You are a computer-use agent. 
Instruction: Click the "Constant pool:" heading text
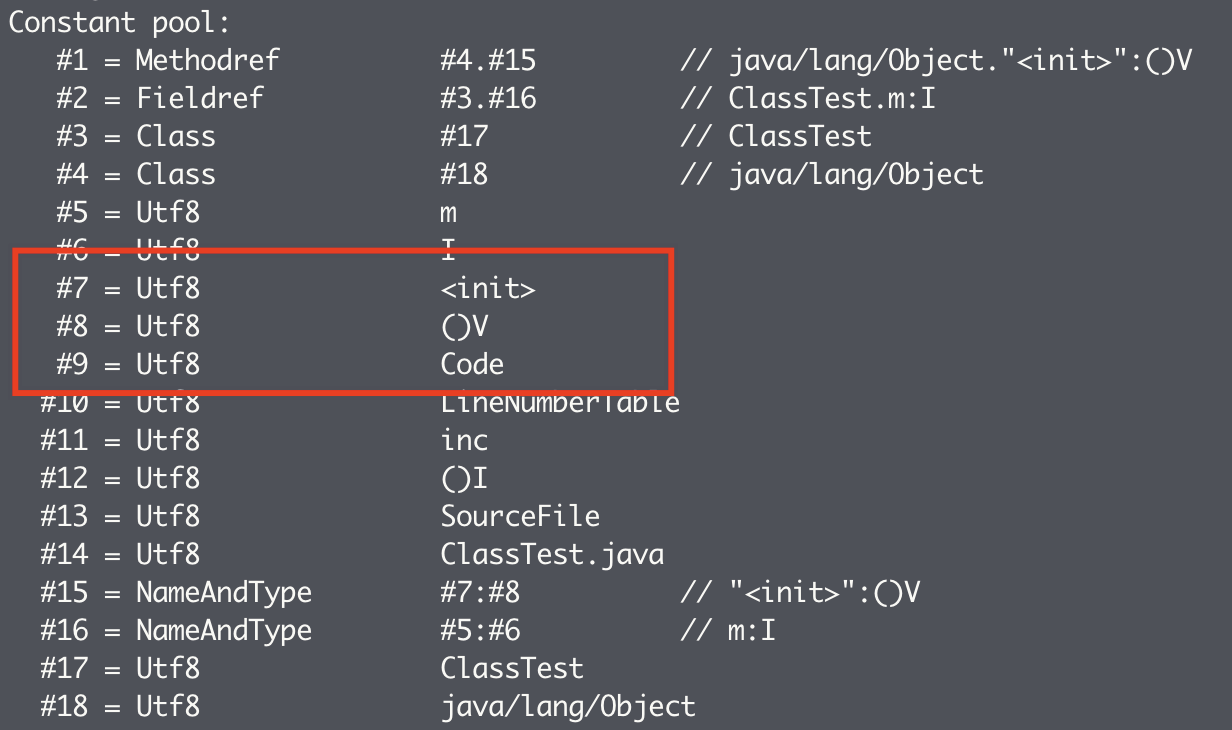tap(119, 22)
